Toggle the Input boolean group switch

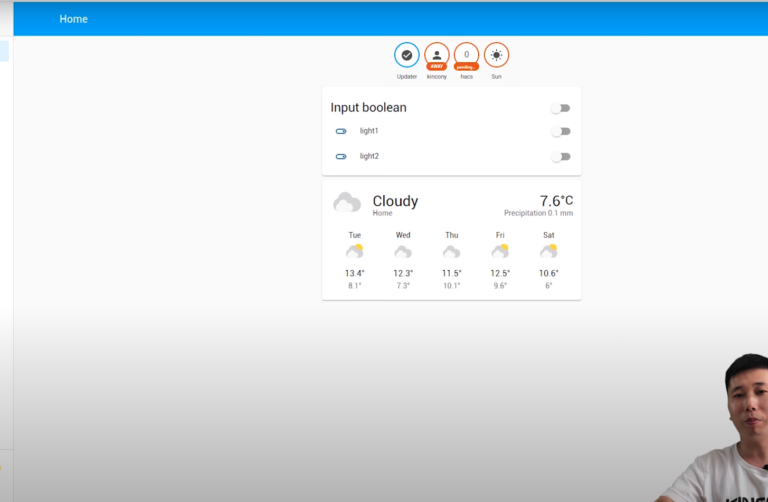click(x=561, y=108)
